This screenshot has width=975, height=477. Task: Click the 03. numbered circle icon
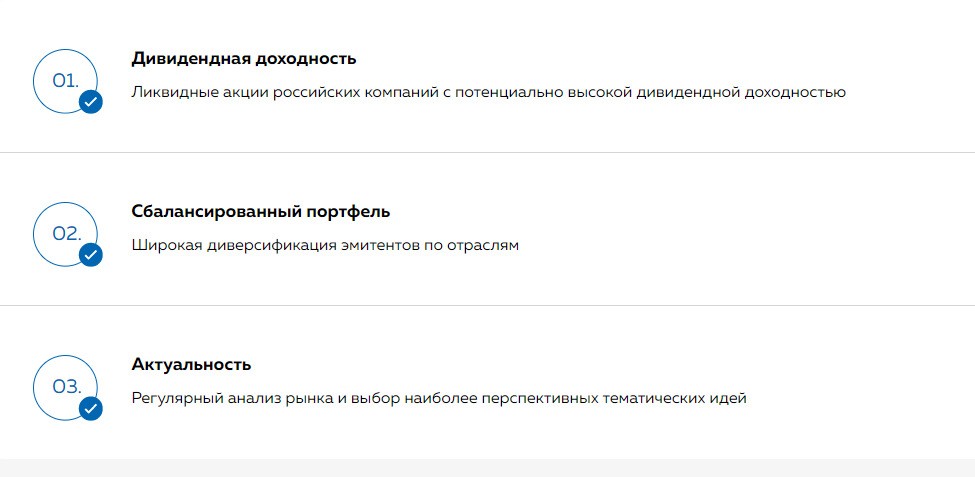pyautogui.click(x=65, y=387)
